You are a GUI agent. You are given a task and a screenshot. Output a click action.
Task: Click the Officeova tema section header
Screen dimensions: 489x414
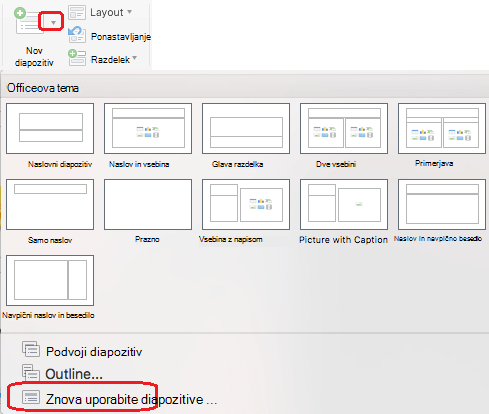[43, 88]
